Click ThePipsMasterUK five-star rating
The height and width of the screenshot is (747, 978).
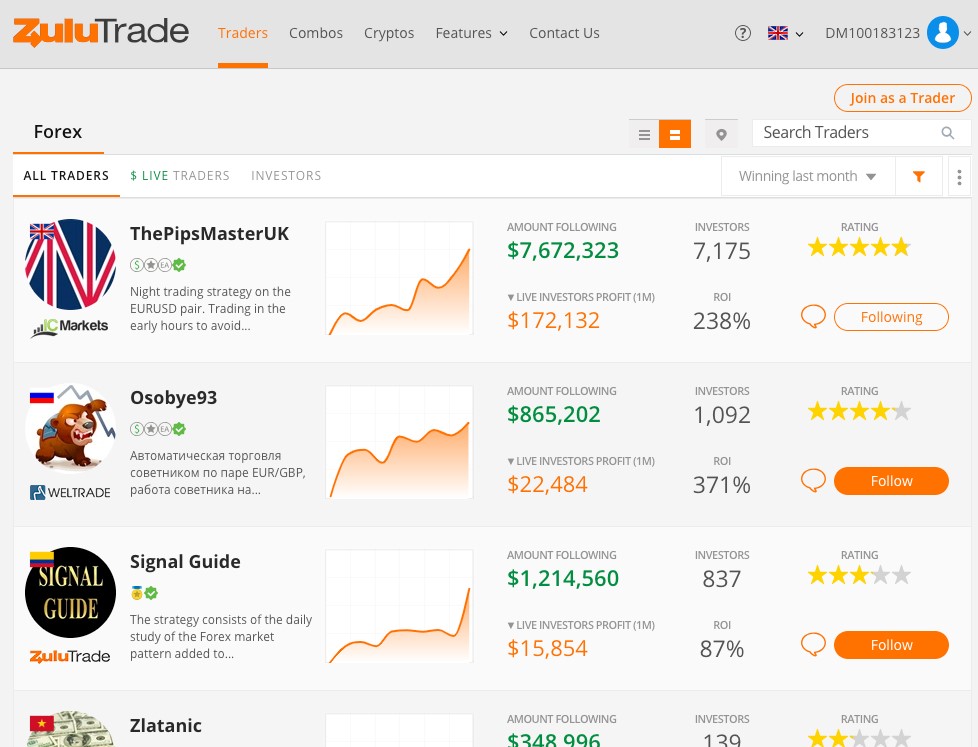(859, 248)
